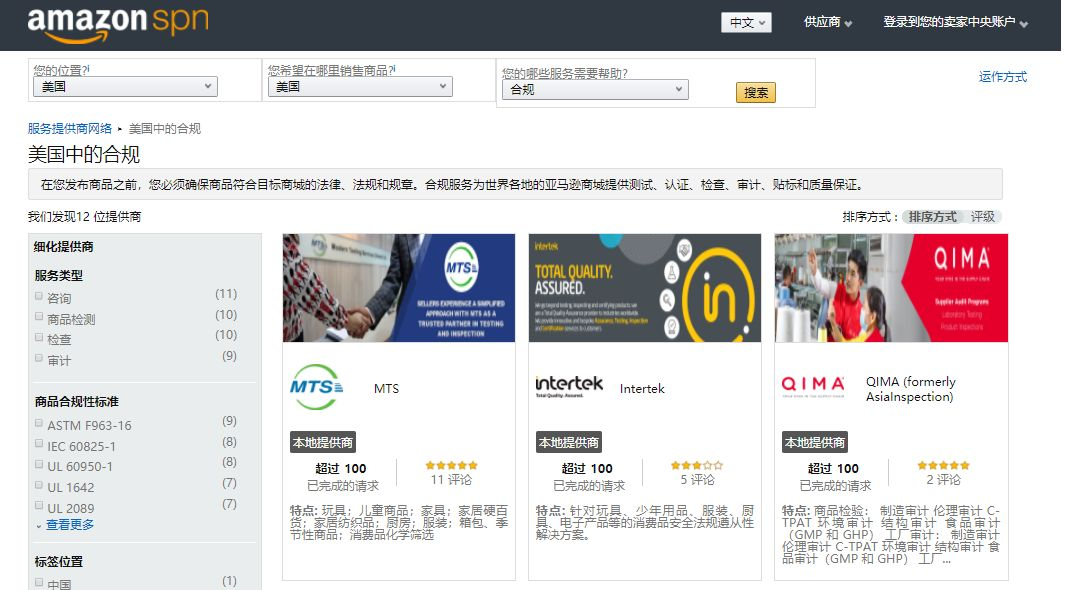The image size is (1067, 590).
Task: Sort providers by 评级
Action: 983,217
